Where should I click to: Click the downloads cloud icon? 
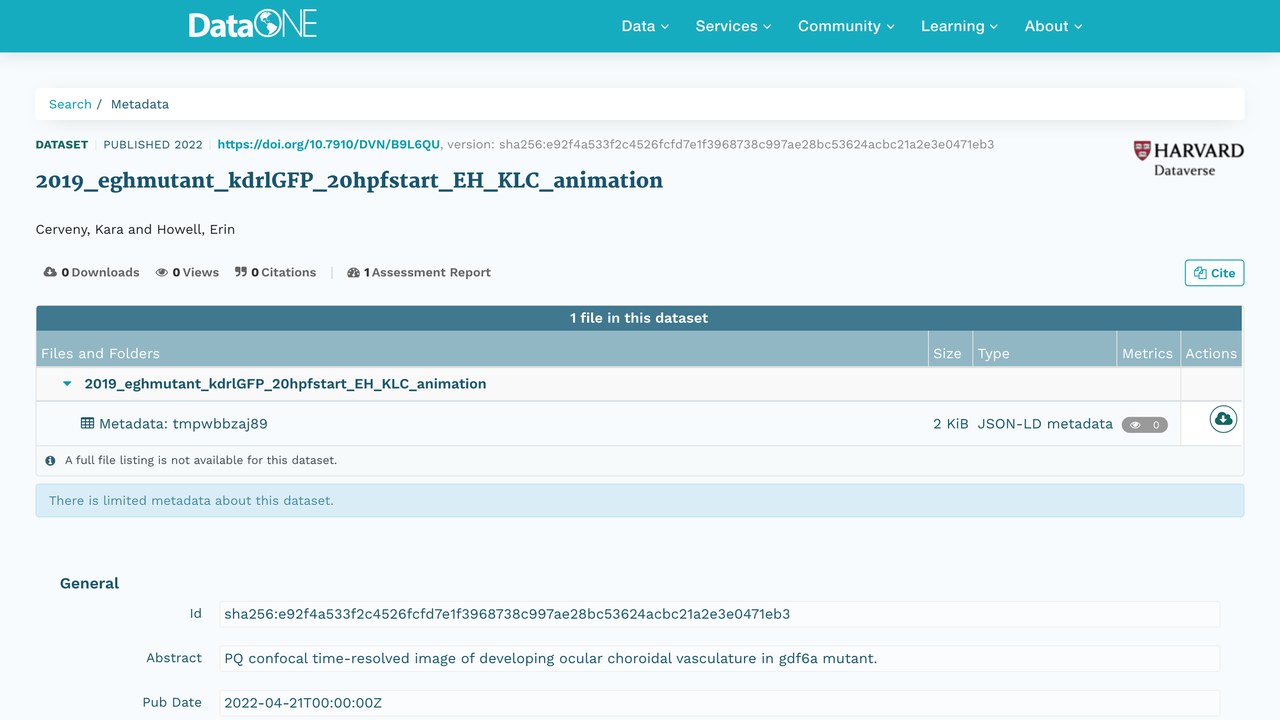50,272
